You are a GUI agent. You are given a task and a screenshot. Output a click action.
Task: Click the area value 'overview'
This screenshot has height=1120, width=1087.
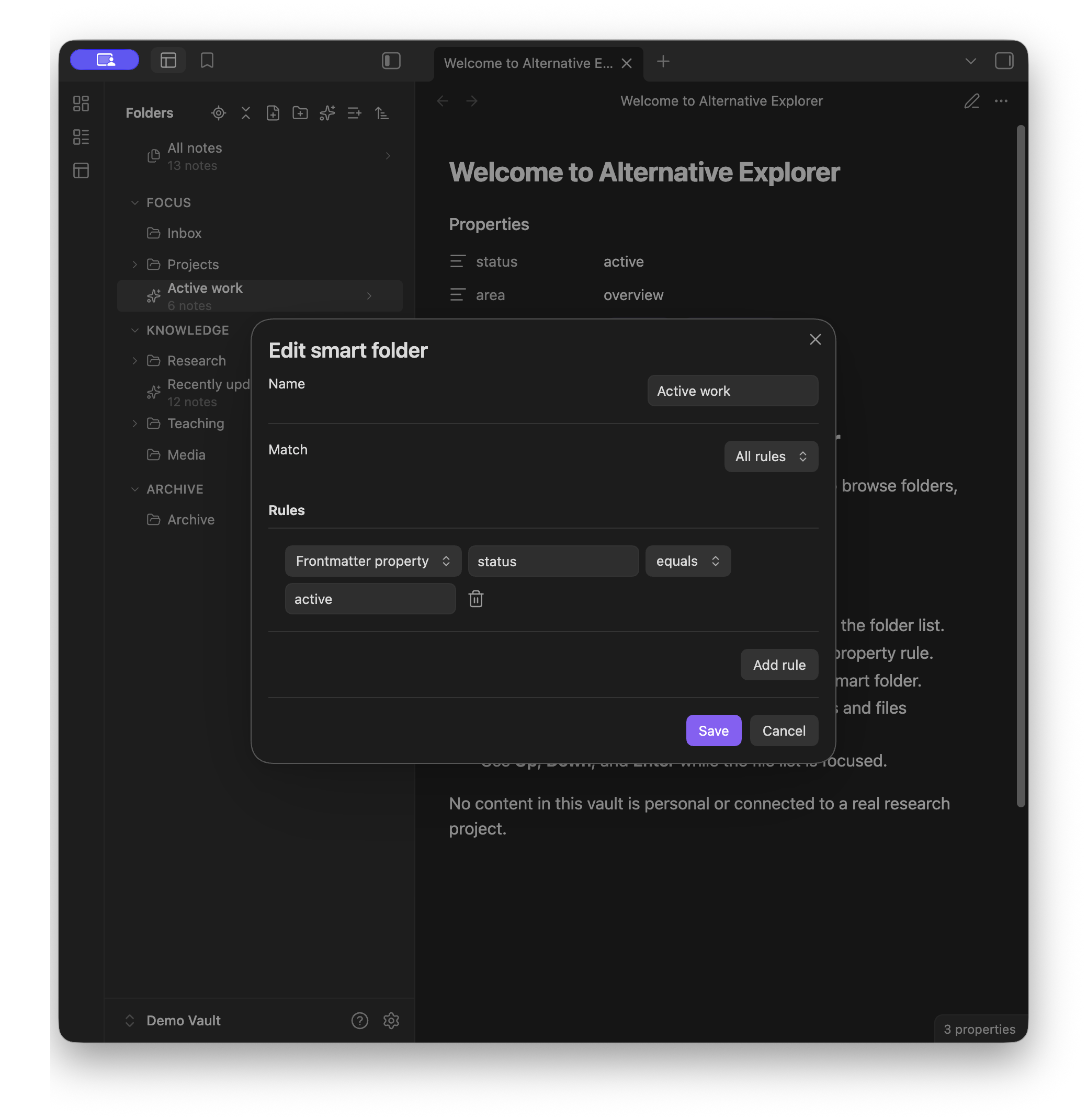[x=633, y=295]
